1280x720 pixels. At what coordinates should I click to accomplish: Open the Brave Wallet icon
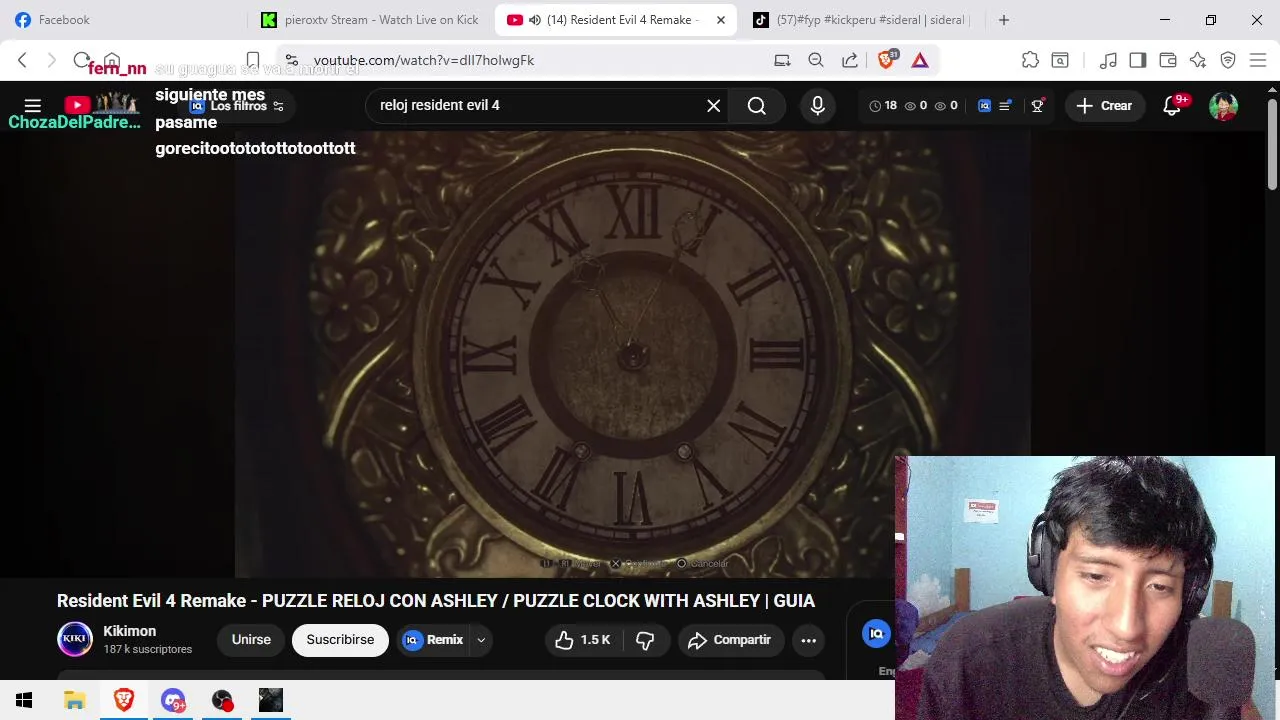coord(1167,60)
